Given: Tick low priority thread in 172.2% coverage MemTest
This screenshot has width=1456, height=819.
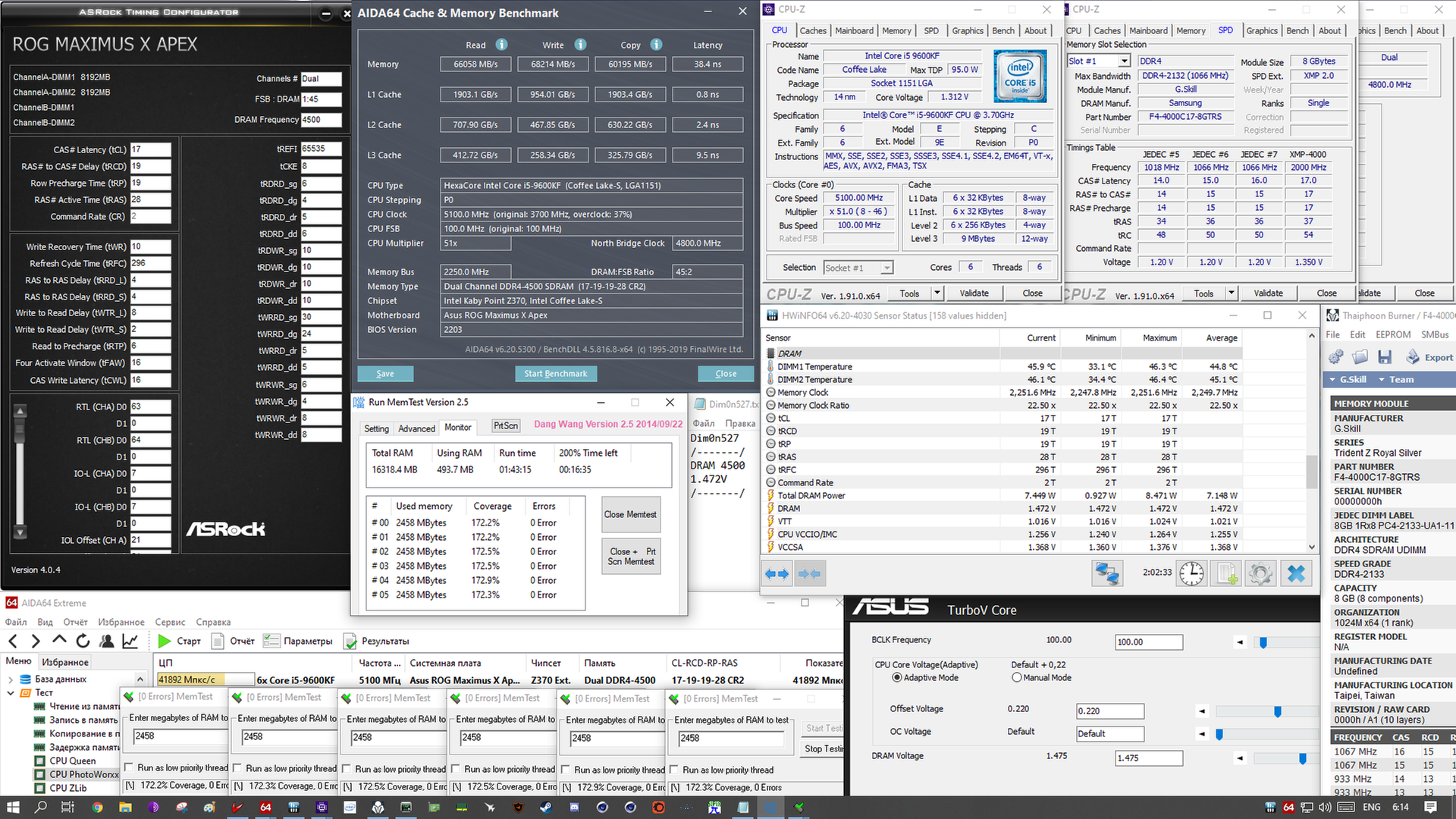Looking at the screenshot, I should pos(129,767).
